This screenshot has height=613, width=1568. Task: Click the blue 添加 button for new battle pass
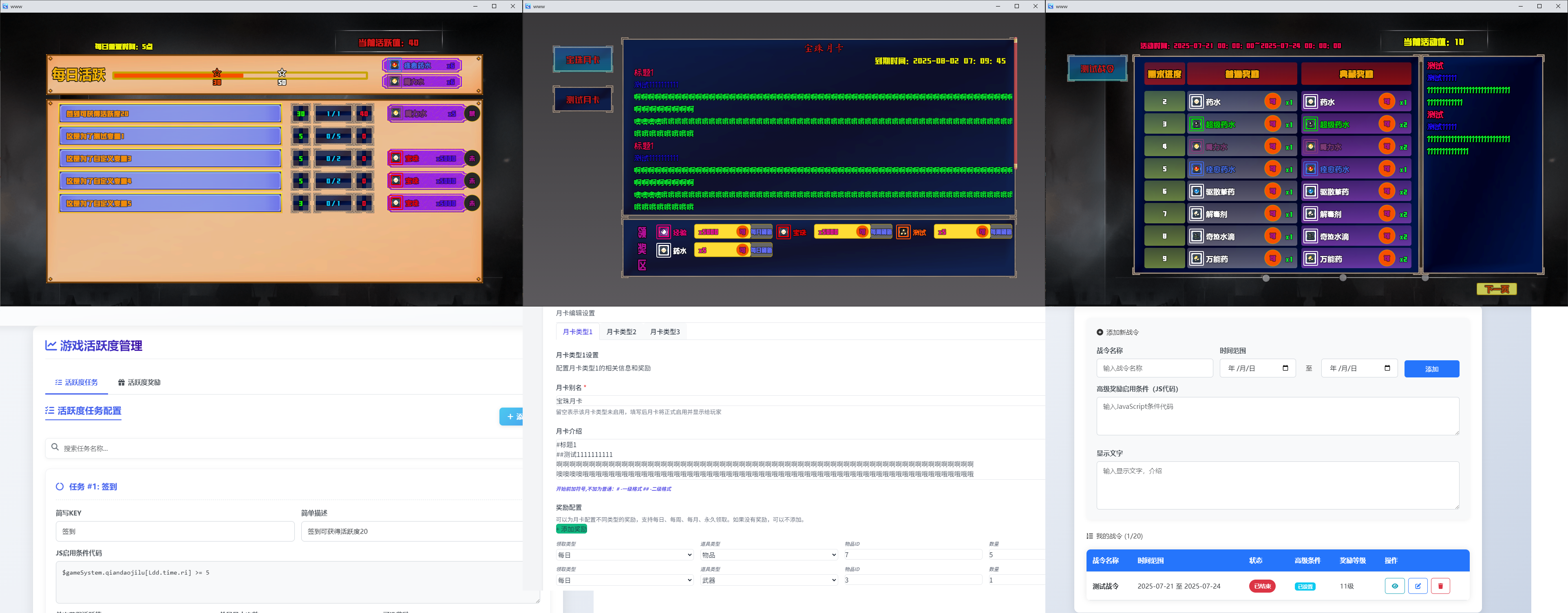pos(1432,369)
